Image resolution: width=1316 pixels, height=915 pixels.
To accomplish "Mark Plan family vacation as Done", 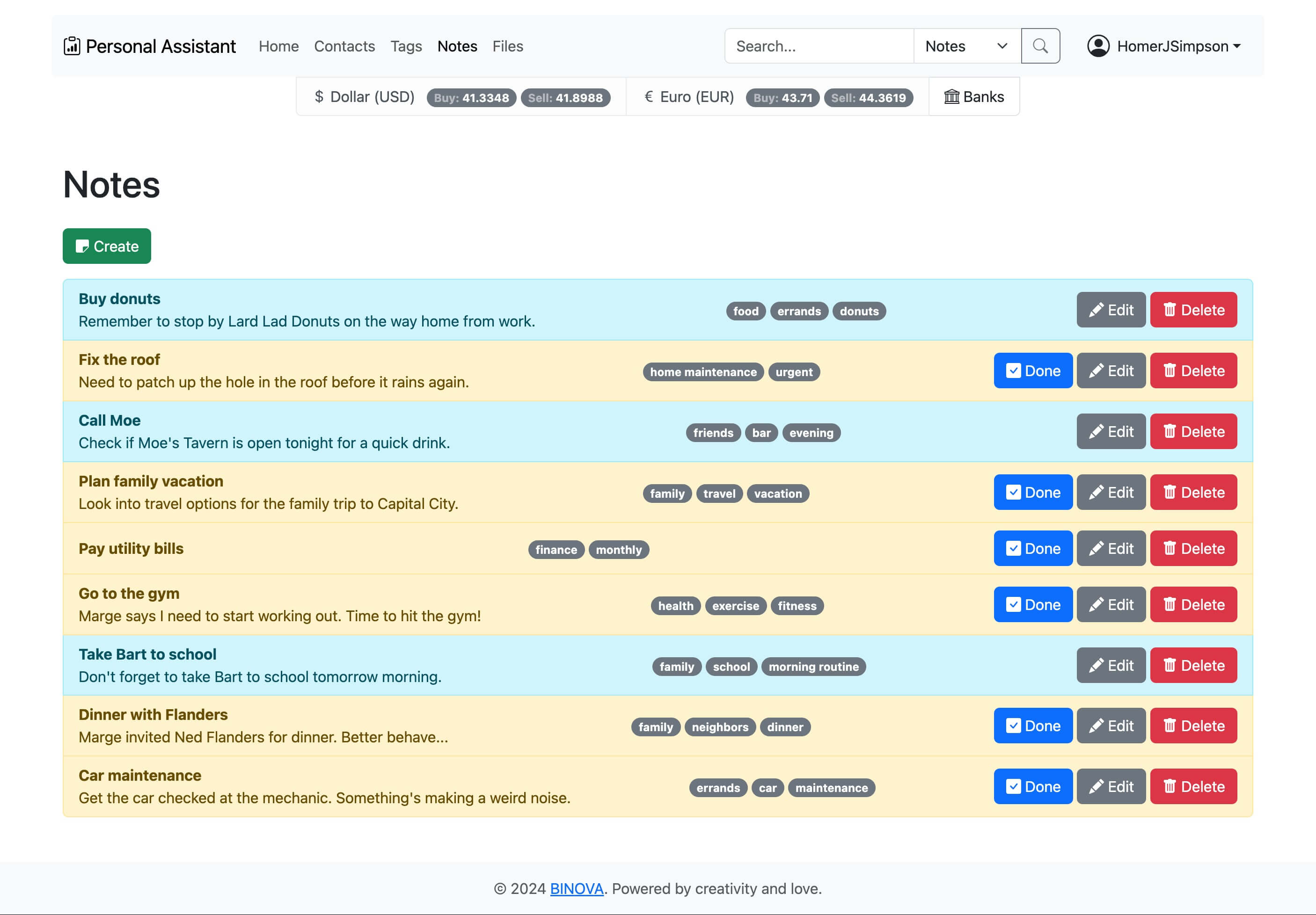I will click(1033, 492).
